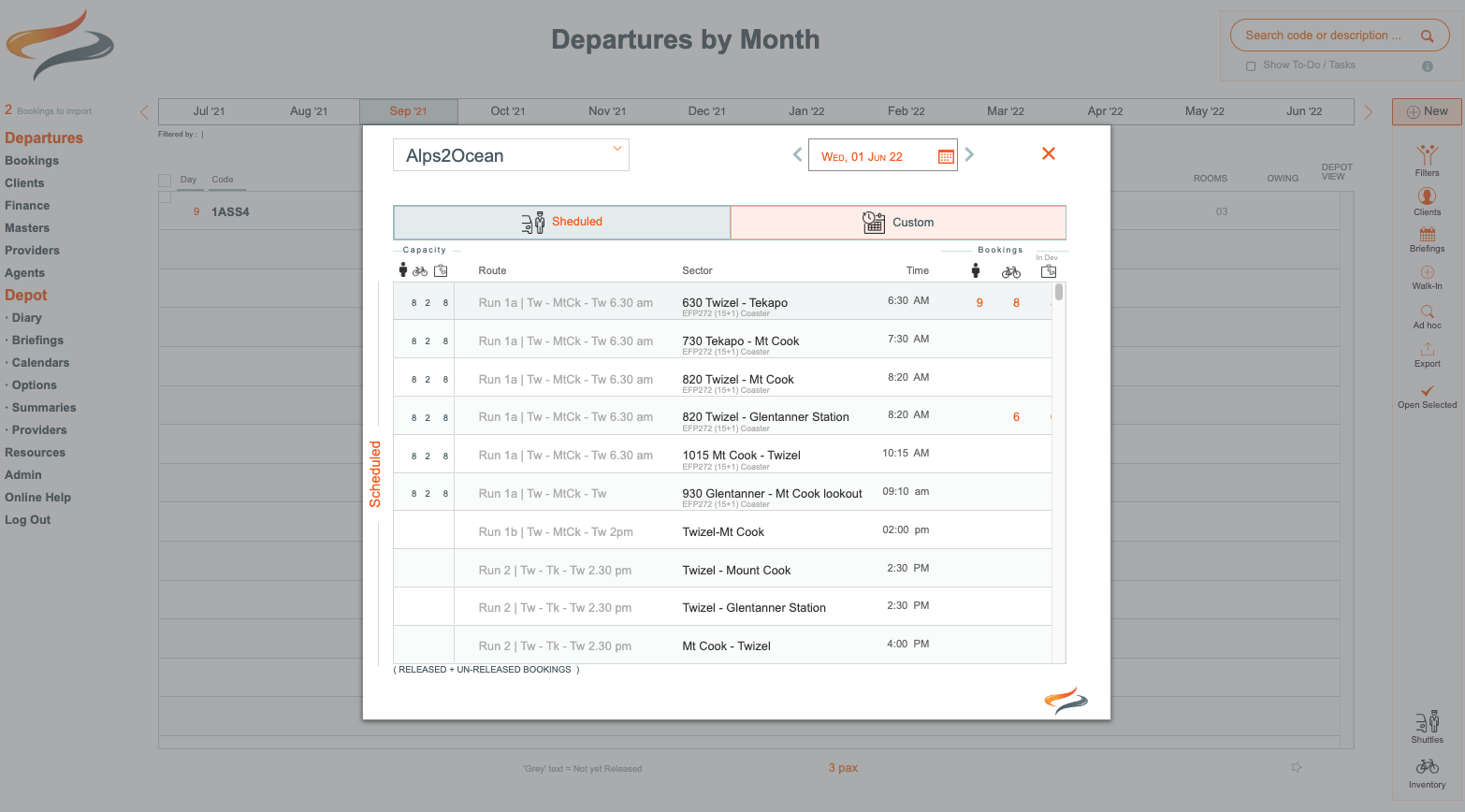Viewport: 1465px width, 812px height.
Task: Click the company logo at top left
Action: pos(60,46)
